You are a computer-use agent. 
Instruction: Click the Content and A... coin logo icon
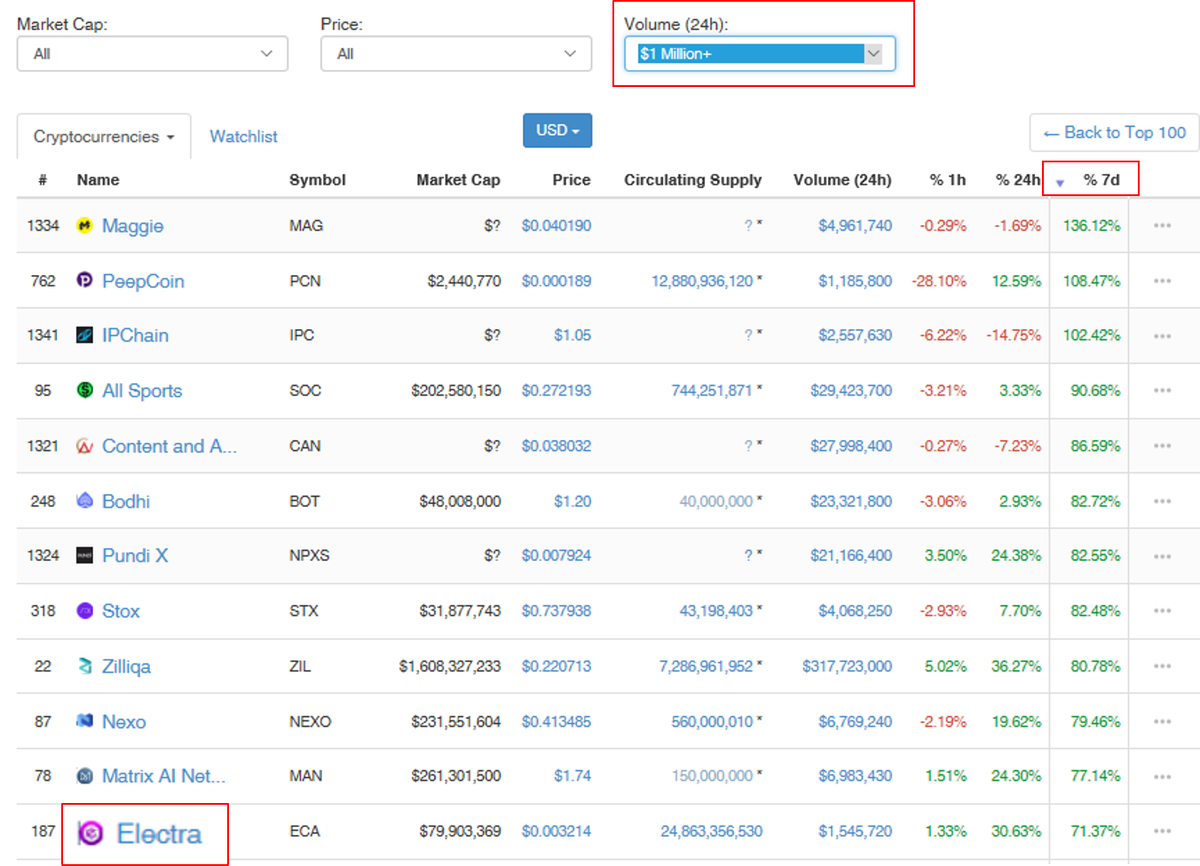click(x=85, y=446)
